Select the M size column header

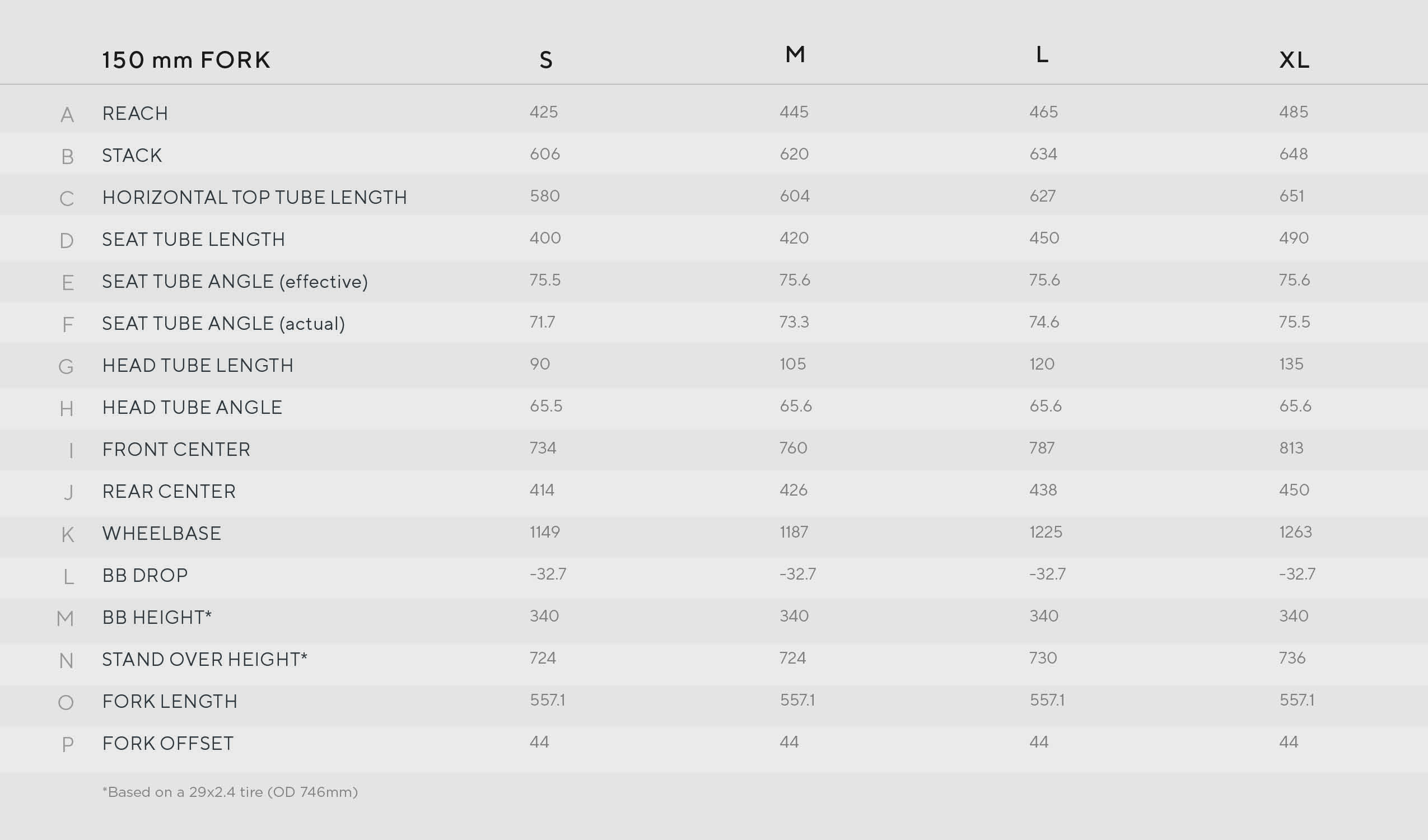click(x=795, y=54)
